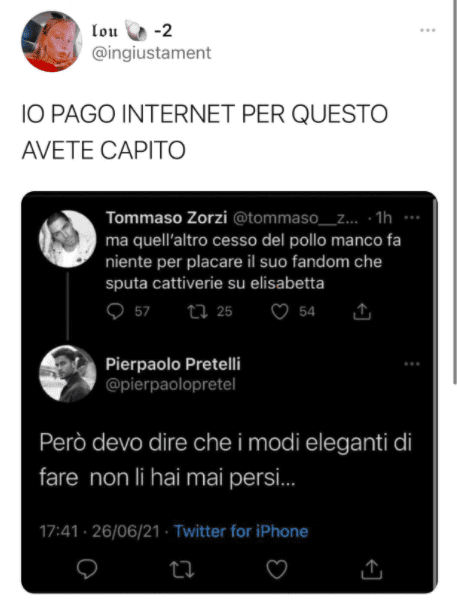Click the @pierpaolopretel handle
Screen dimensions: 457x609
click(170, 385)
